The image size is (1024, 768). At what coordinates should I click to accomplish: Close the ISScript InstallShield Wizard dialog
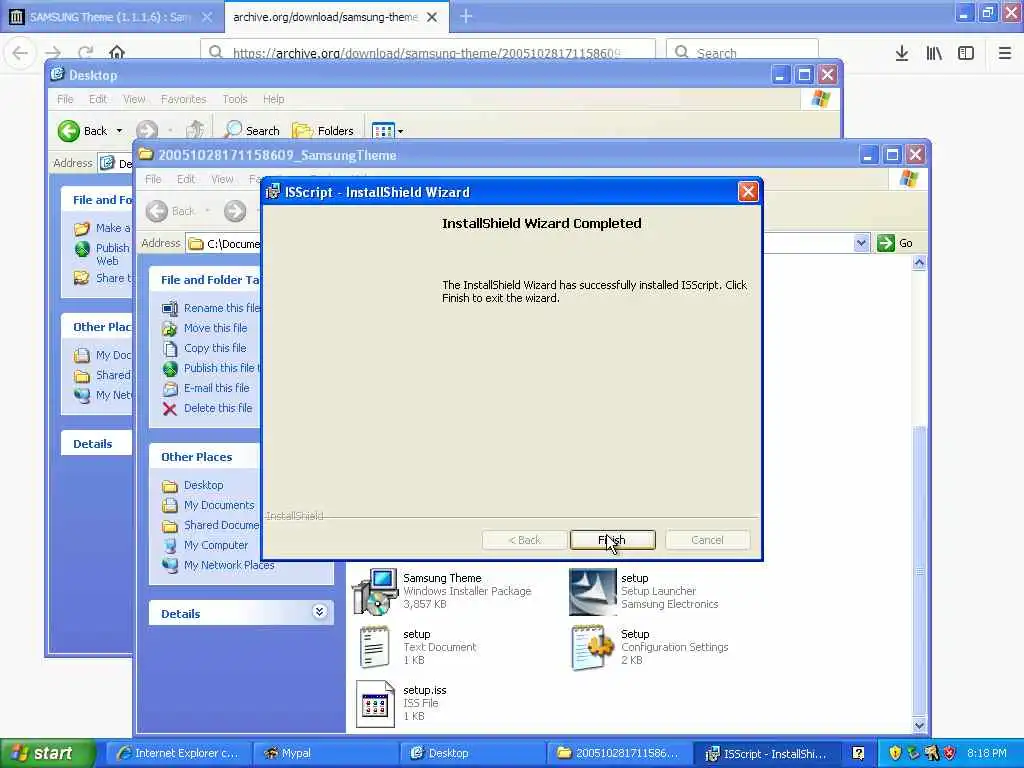[x=748, y=192]
